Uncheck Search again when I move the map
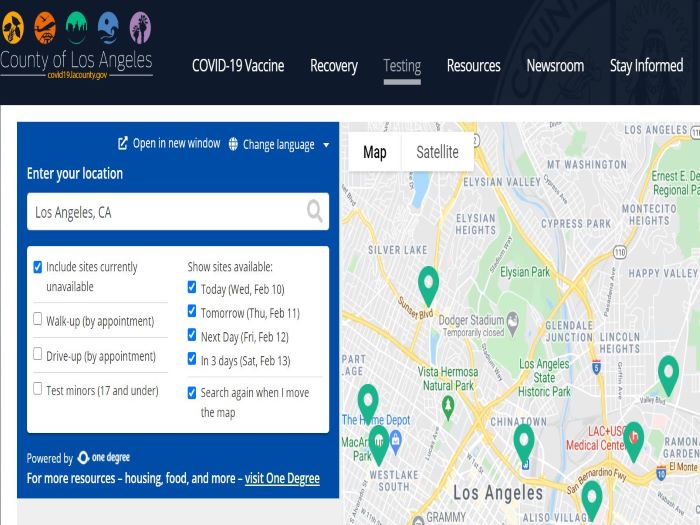Viewport: 700px width, 525px height. pos(192,393)
